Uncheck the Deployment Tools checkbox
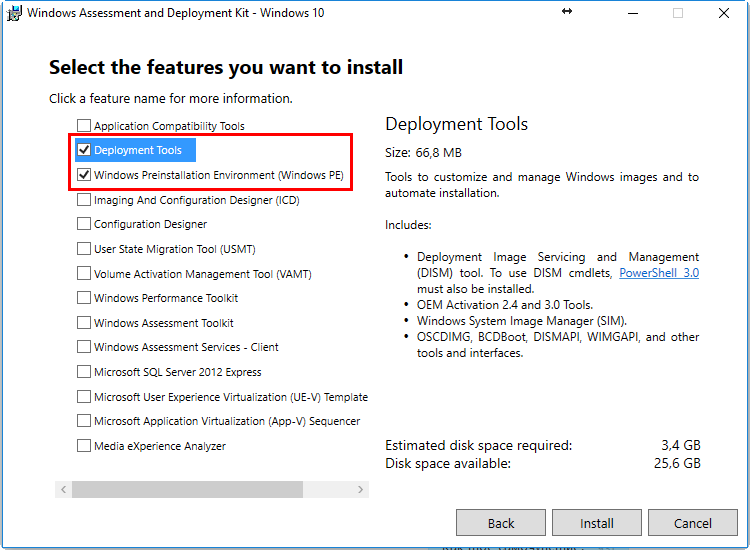This screenshot has width=750, height=550. [x=84, y=151]
